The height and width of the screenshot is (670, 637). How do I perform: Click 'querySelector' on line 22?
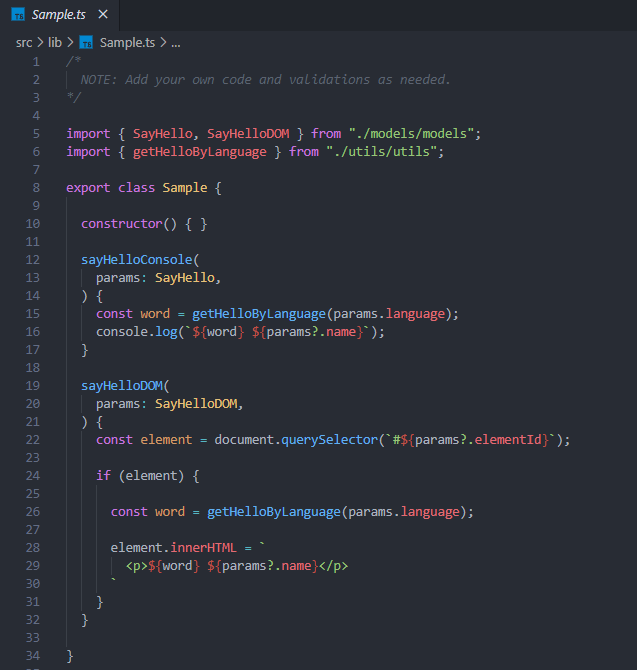click(329, 440)
